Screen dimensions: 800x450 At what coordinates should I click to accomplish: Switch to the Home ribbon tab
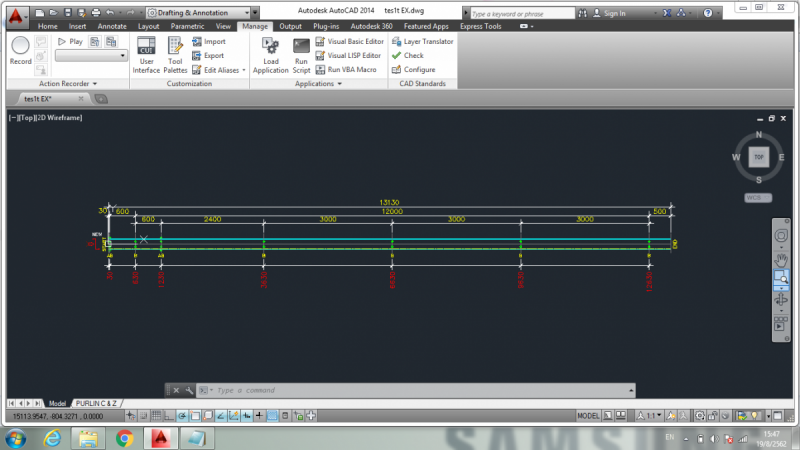click(47, 26)
